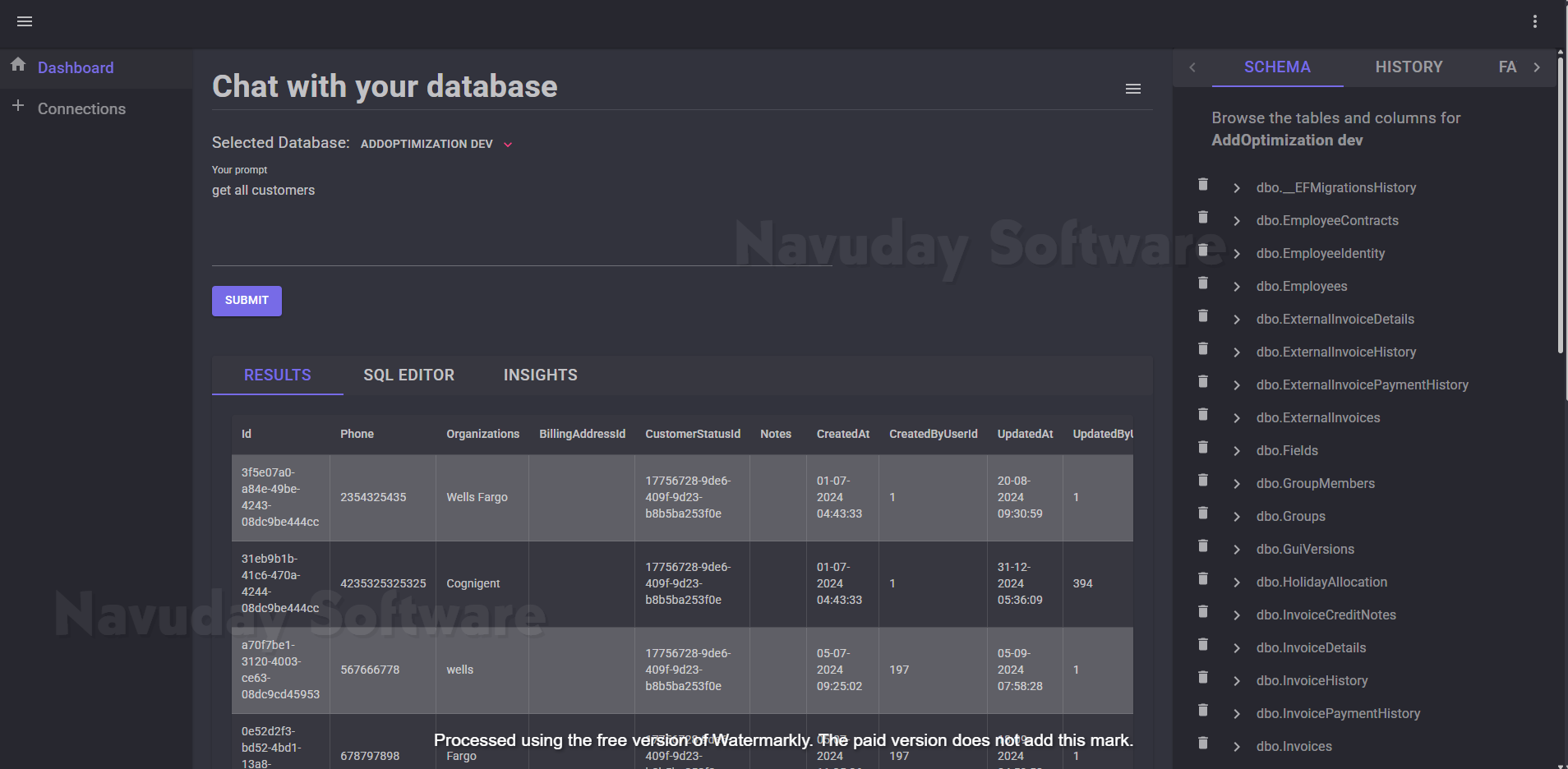Click the Dashboard home icon
Screen dimensions: 1568x769
(18, 64)
